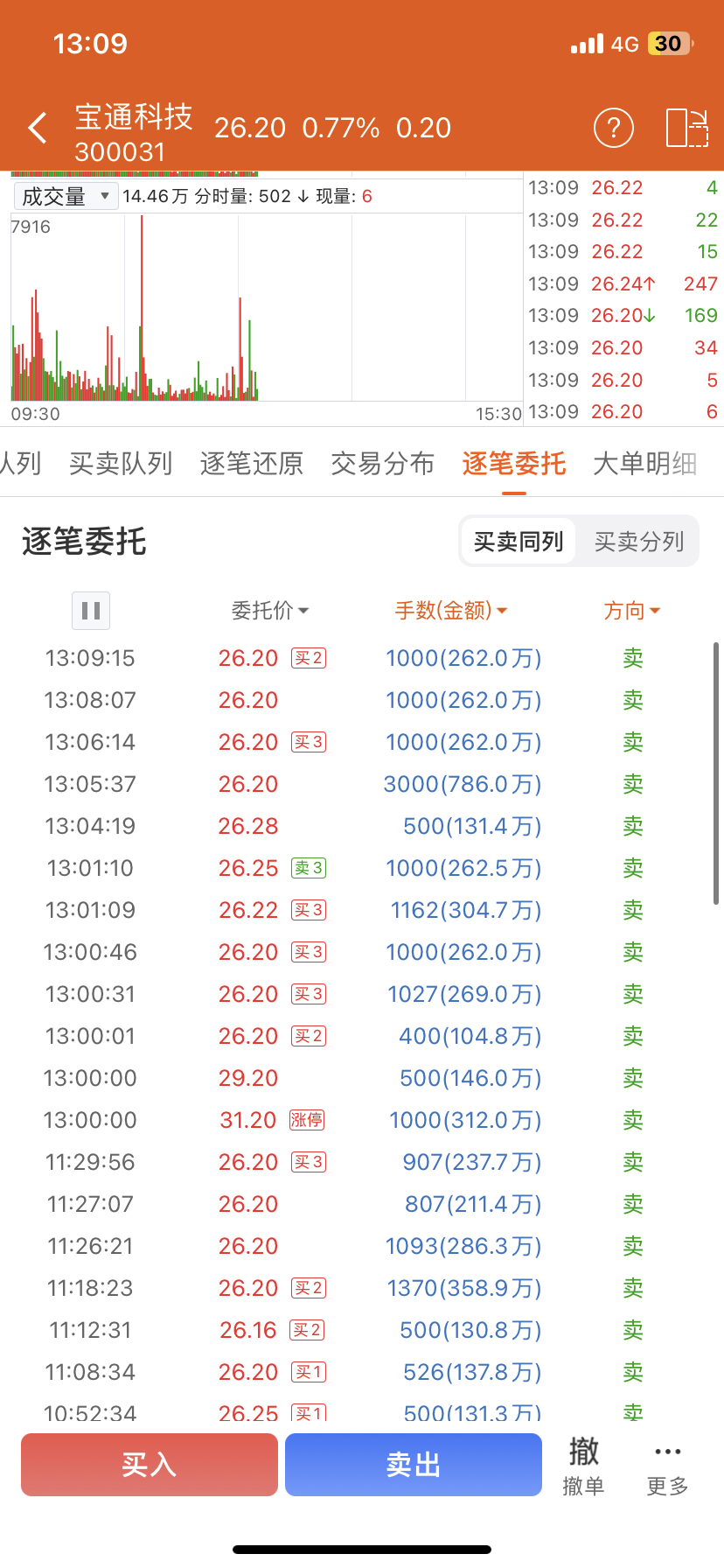Open the 逐笔还原 tab
The image size is (724, 1568).
pos(252,464)
